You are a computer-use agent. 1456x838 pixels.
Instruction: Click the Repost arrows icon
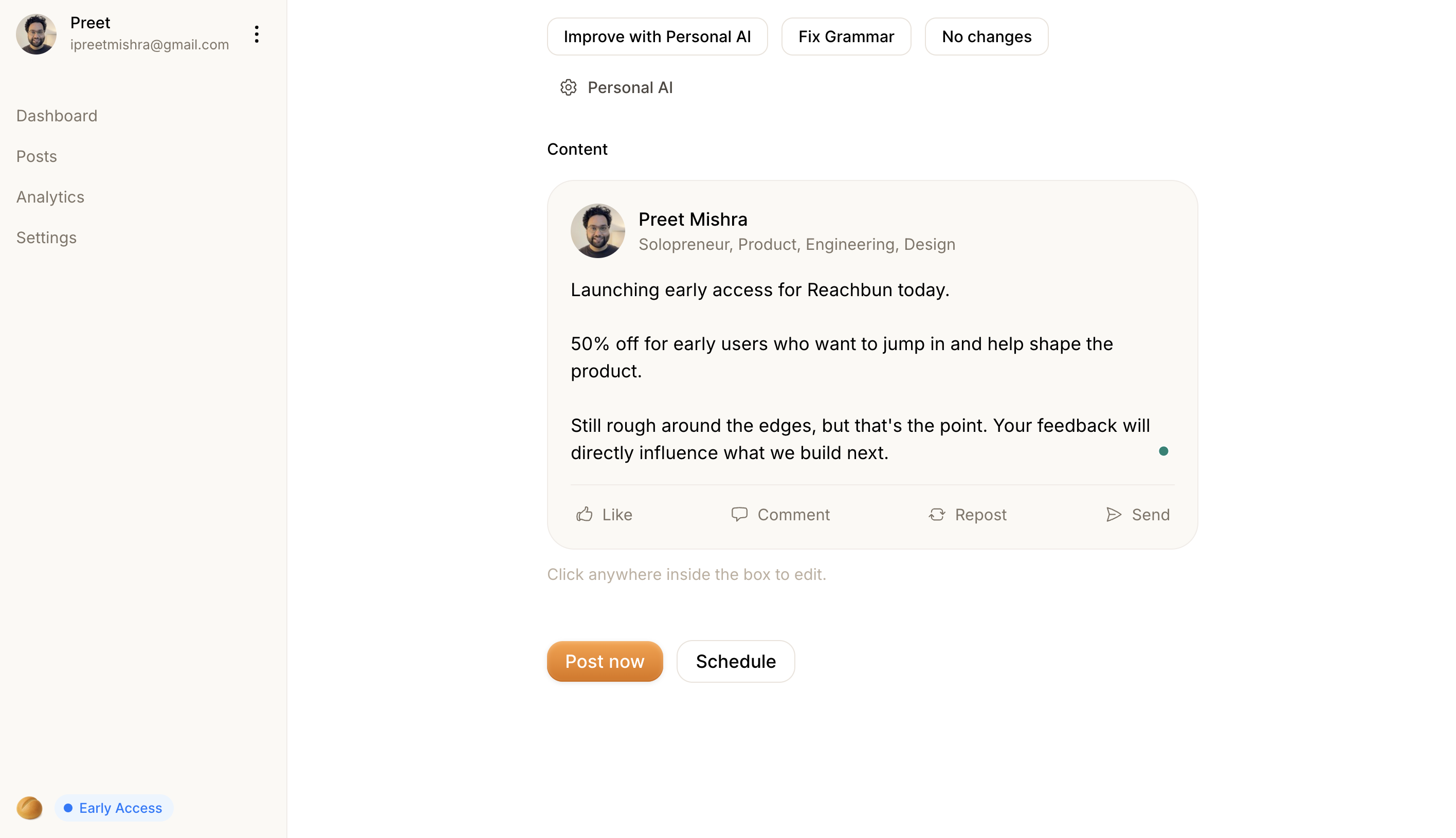(x=936, y=514)
